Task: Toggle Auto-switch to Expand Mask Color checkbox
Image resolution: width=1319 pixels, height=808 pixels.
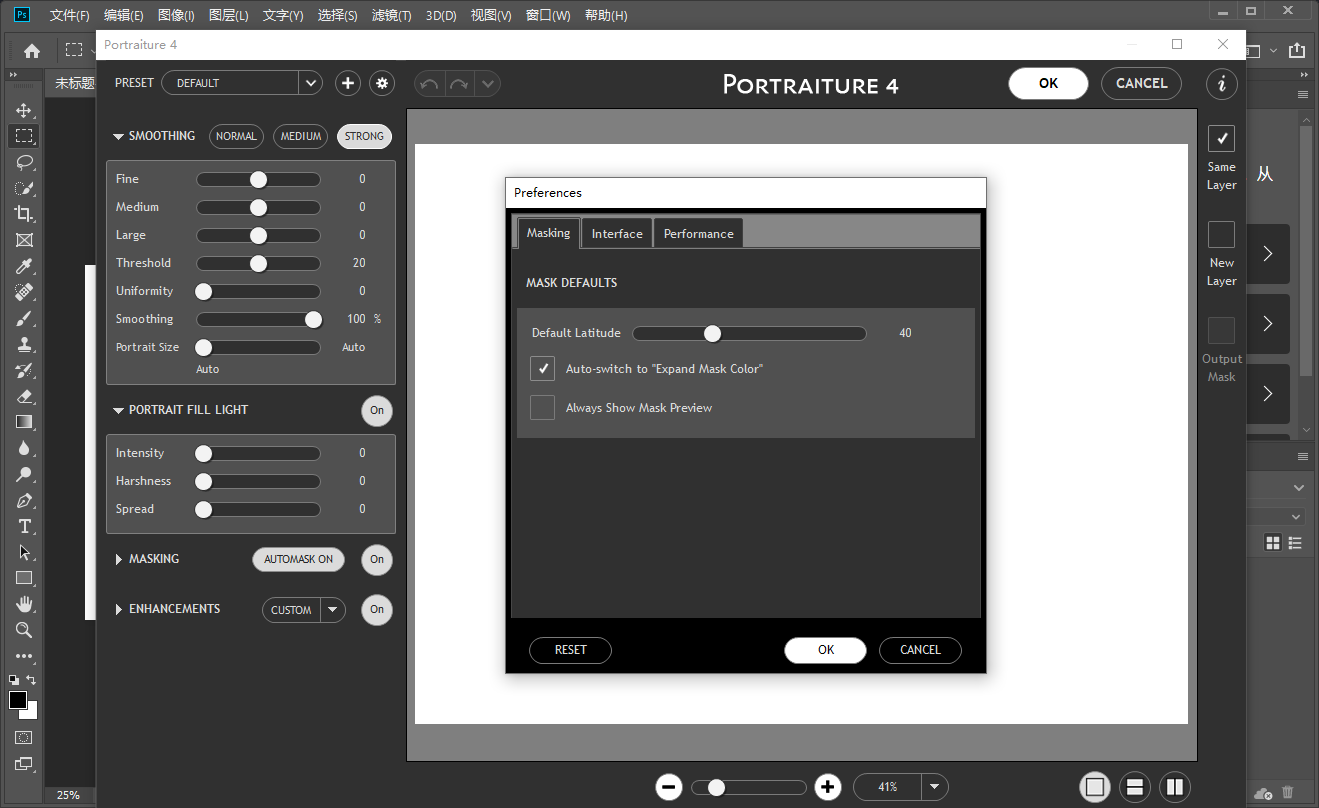Action: (x=542, y=369)
